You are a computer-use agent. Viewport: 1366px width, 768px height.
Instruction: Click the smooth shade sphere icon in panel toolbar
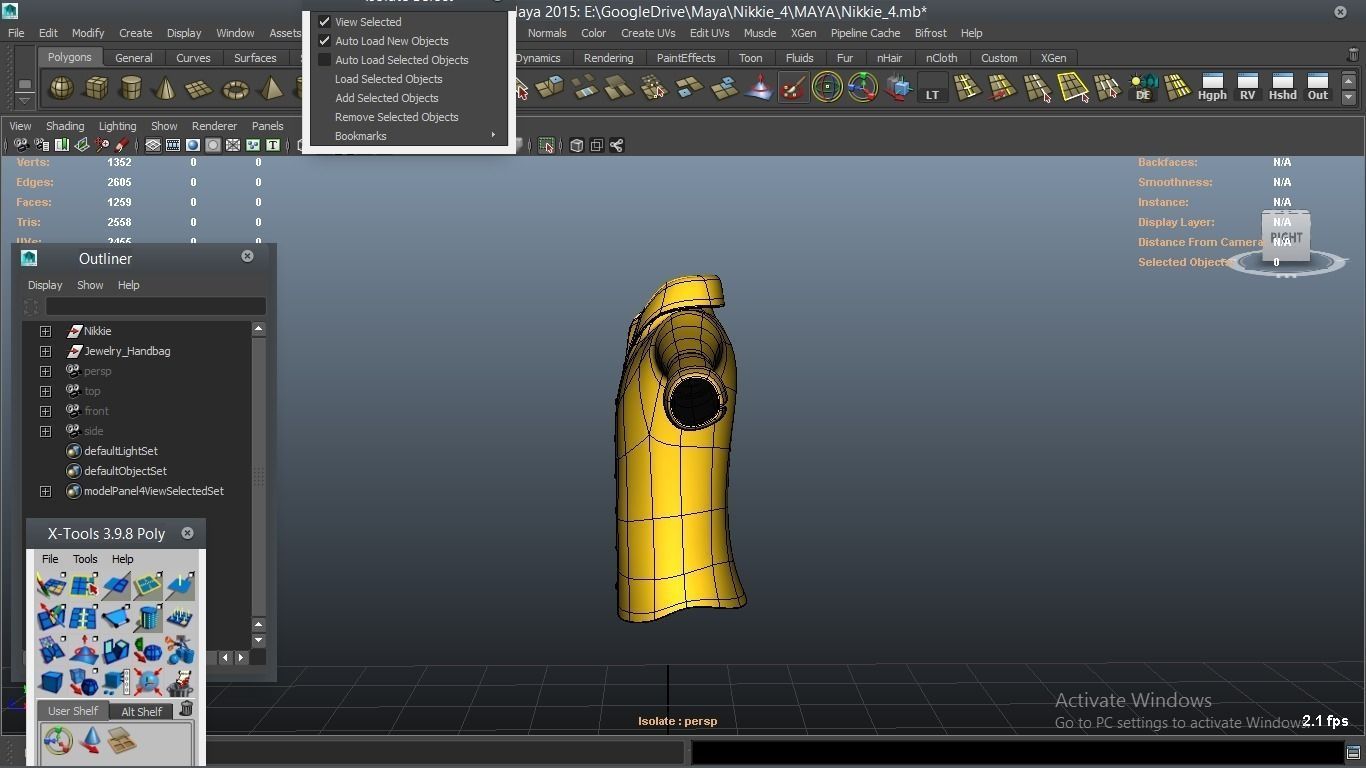pos(193,145)
